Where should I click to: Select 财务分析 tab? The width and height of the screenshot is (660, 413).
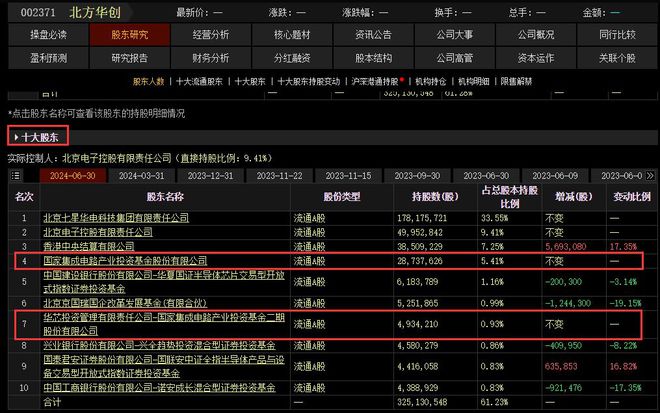coord(211,58)
